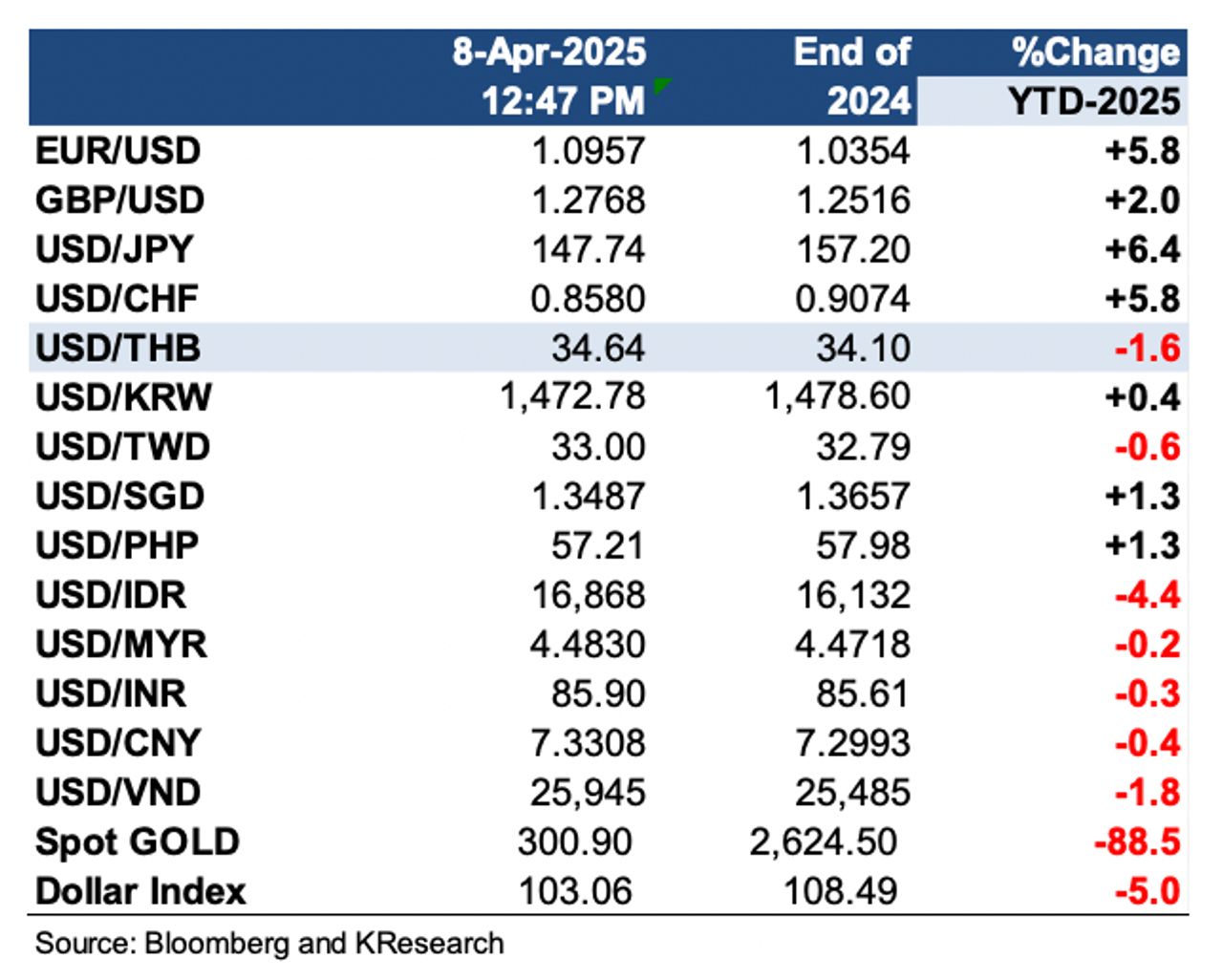Select the %Change header cell
The height and width of the screenshot is (980, 1223).
[1095, 53]
